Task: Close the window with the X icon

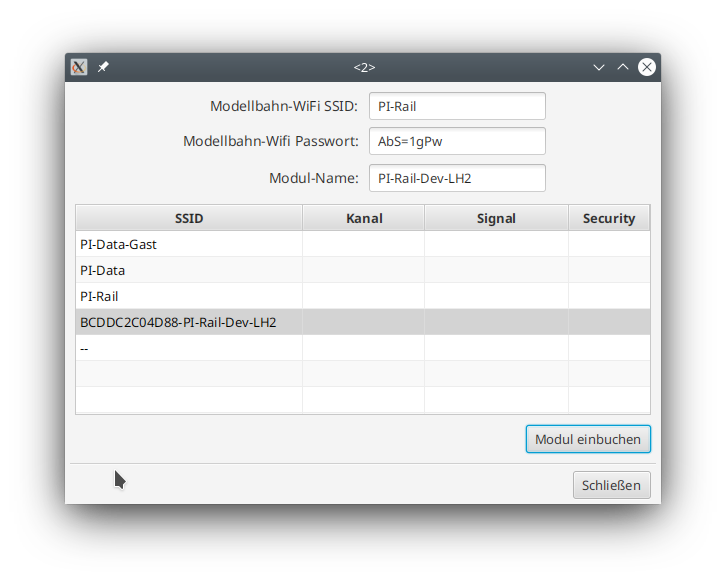Action: click(647, 67)
